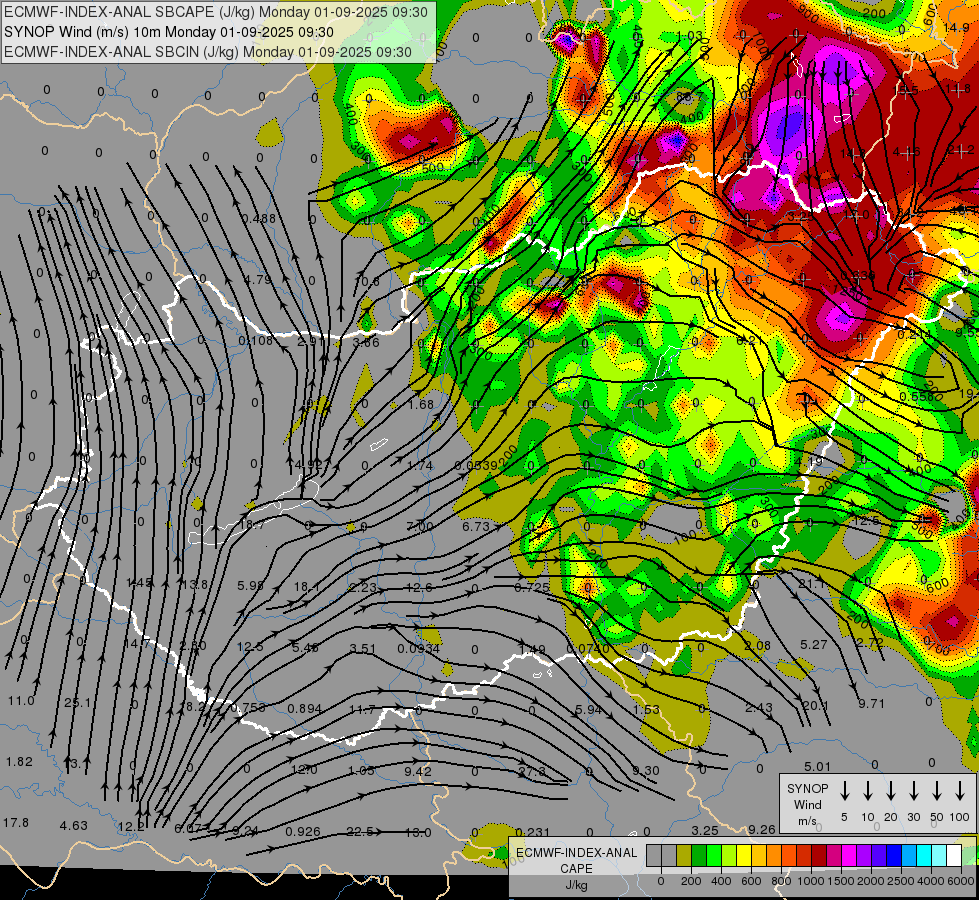Click the 0.231 map value

tap(533, 832)
